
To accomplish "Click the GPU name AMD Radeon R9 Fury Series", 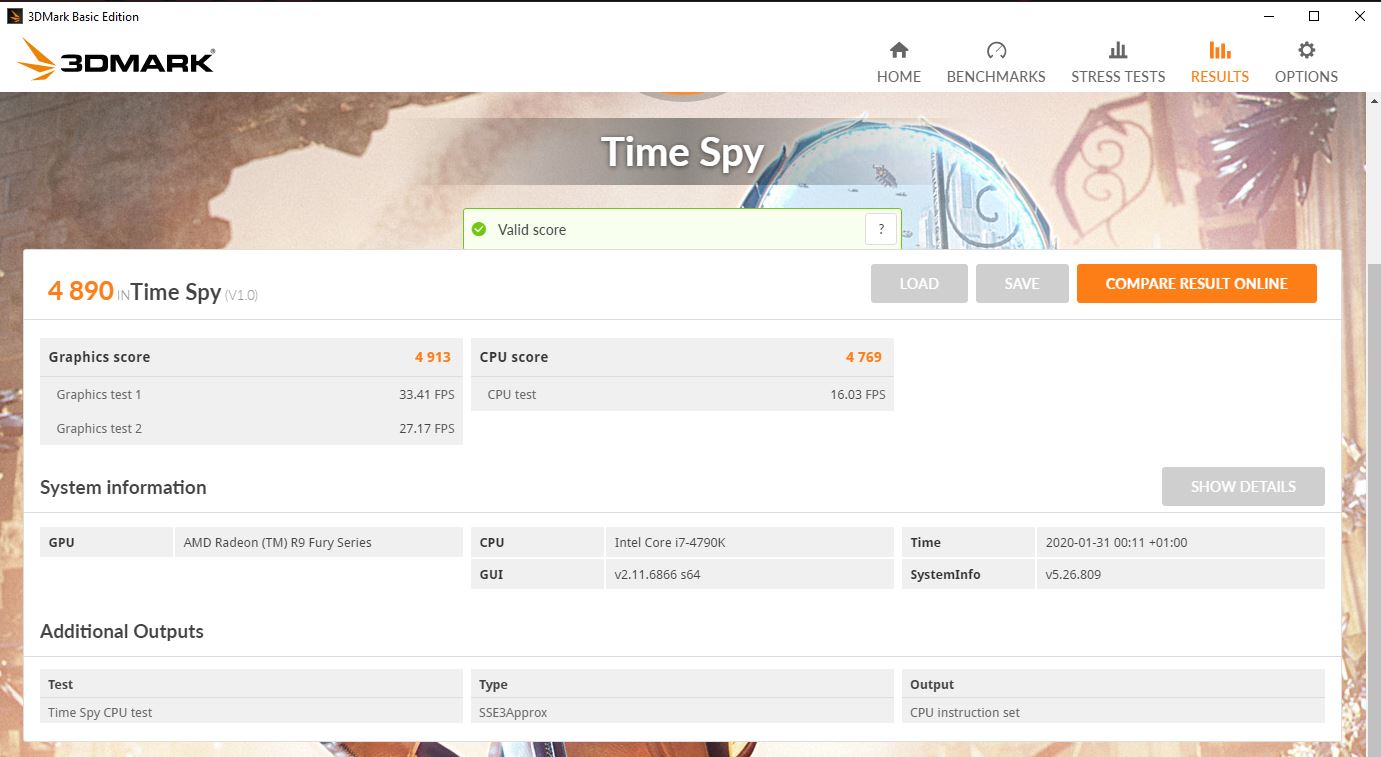I will tap(277, 542).
